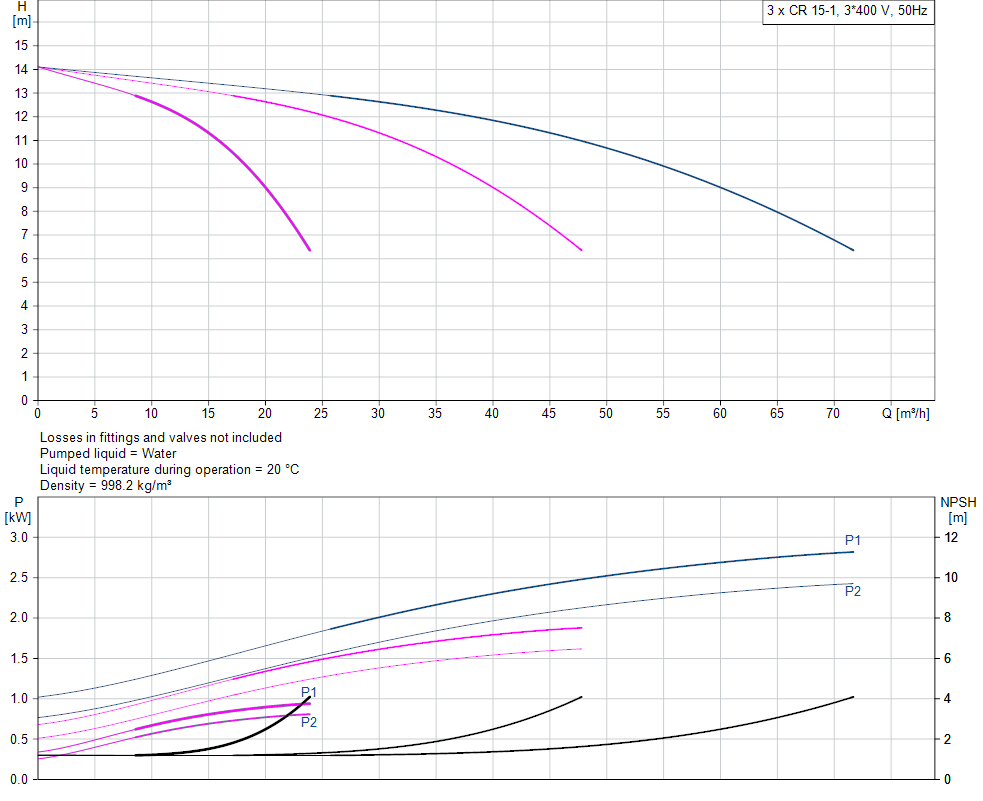Click the 25 tick on flow axis

[x=321, y=413]
